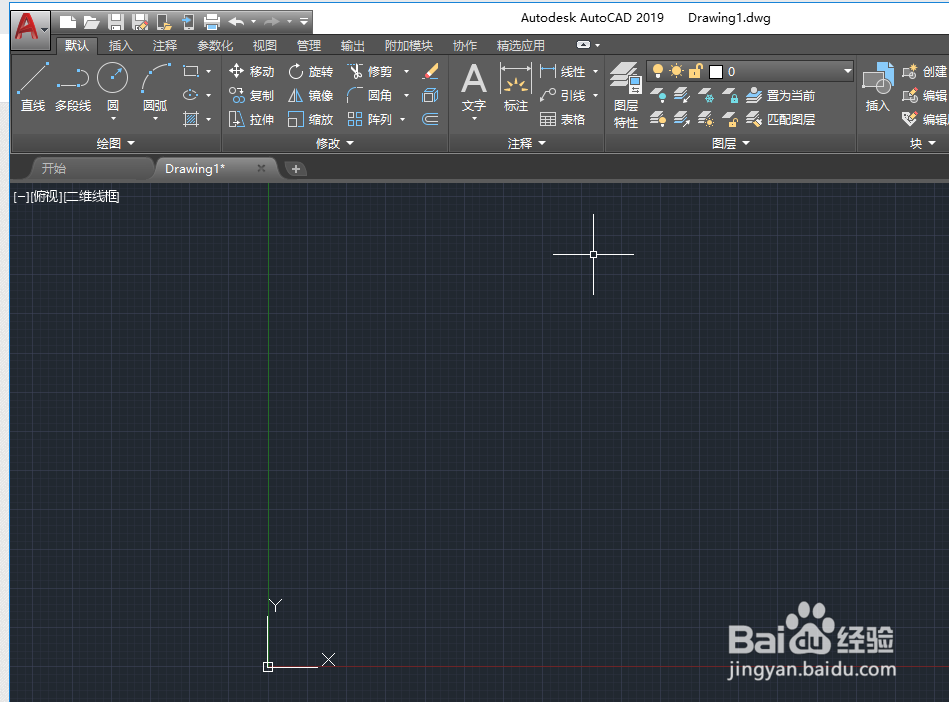Select the Polyline (多段线) tool
The image size is (949, 702).
pos(73,88)
